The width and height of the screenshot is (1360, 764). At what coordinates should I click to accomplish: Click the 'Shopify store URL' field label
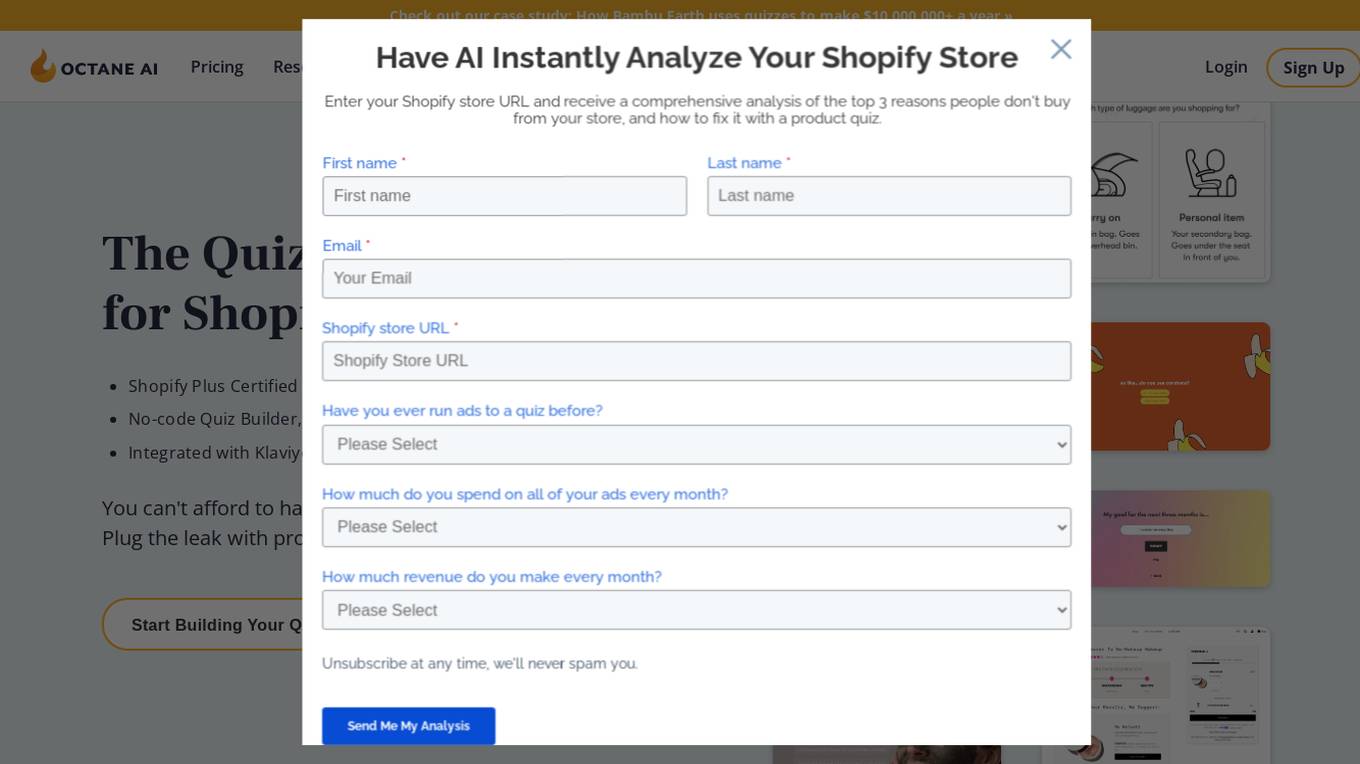coord(385,328)
